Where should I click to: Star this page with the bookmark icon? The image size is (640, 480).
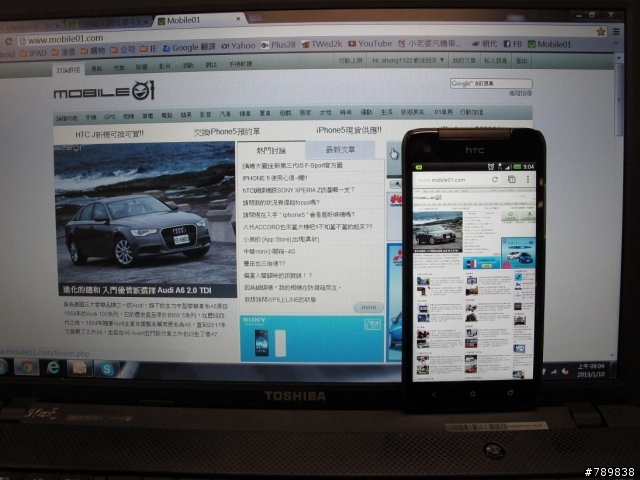pos(601,31)
